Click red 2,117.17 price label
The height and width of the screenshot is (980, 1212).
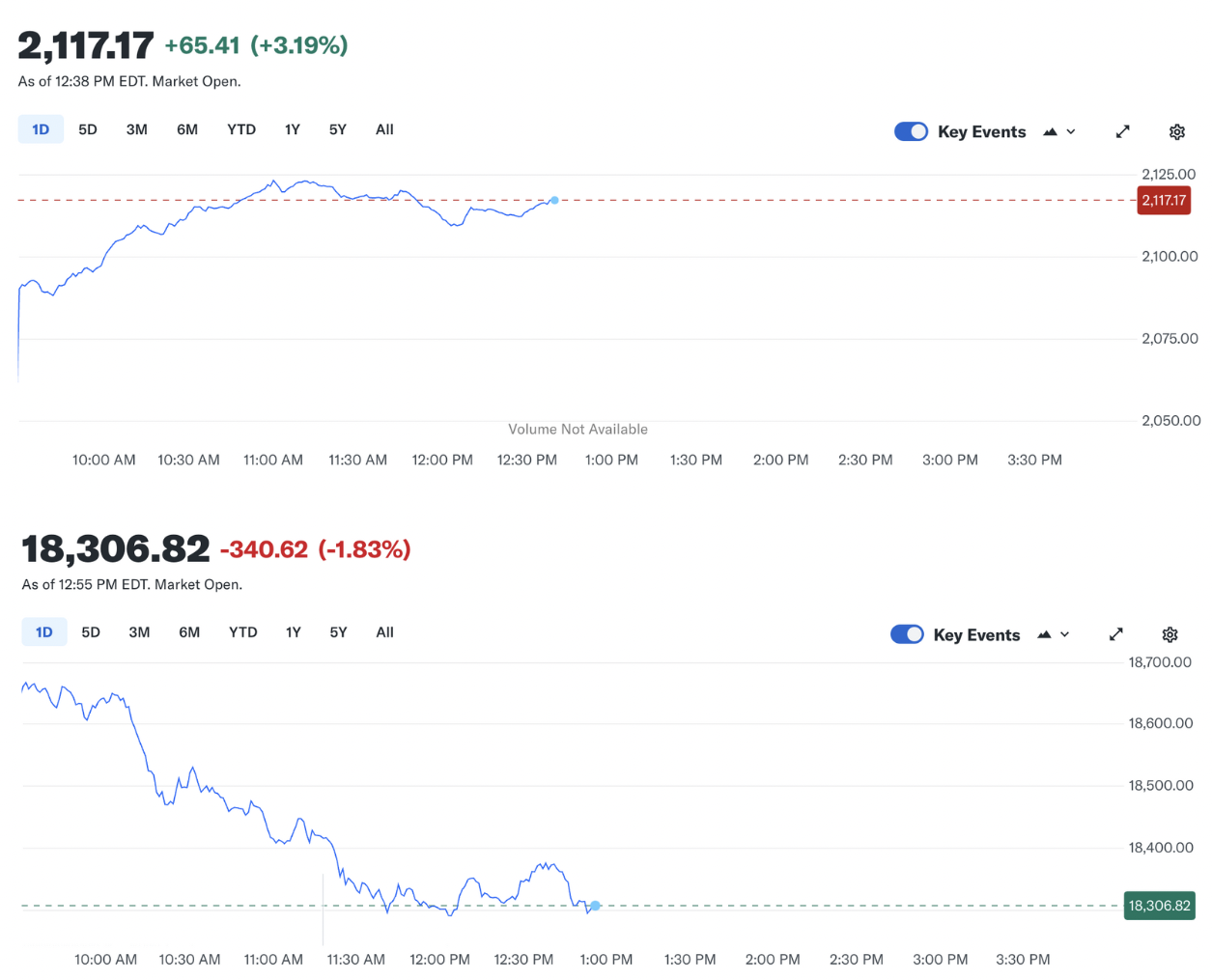(x=1164, y=201)
